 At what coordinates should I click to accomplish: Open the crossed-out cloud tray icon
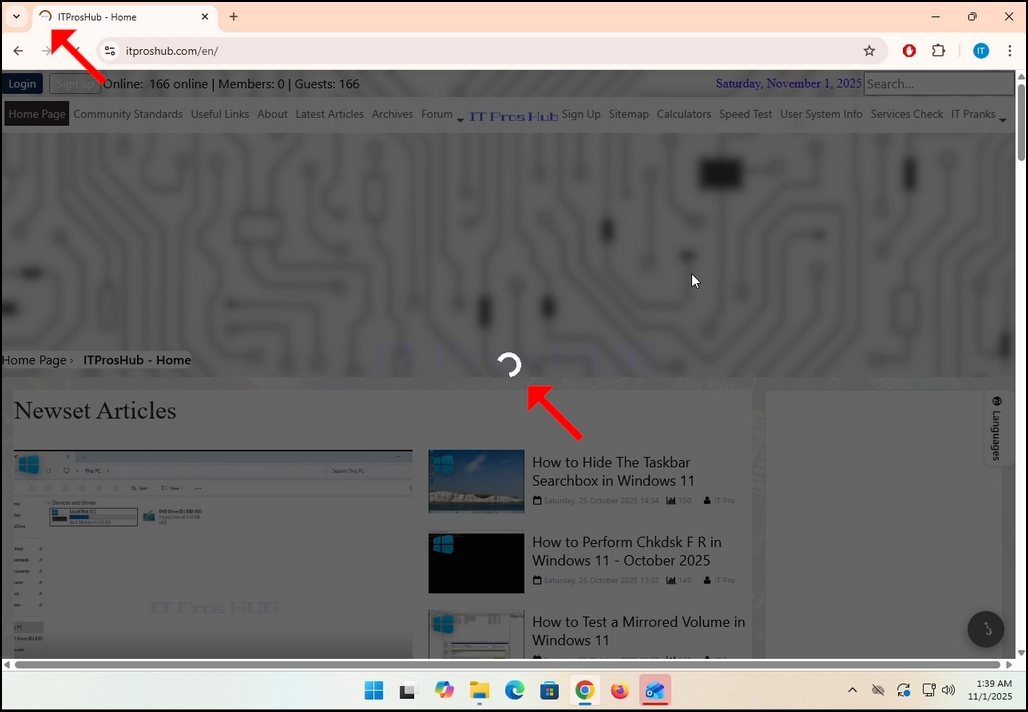pyautogui.click(x=878, y=690)
